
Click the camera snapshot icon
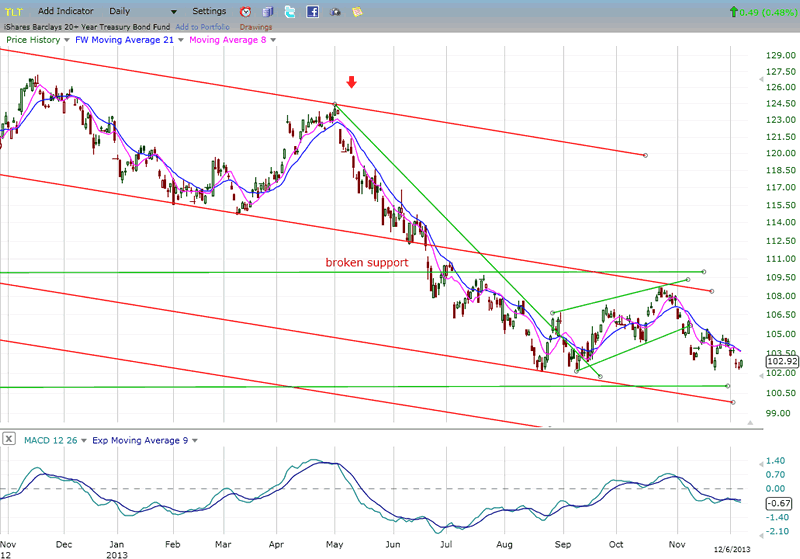(335, 11)
